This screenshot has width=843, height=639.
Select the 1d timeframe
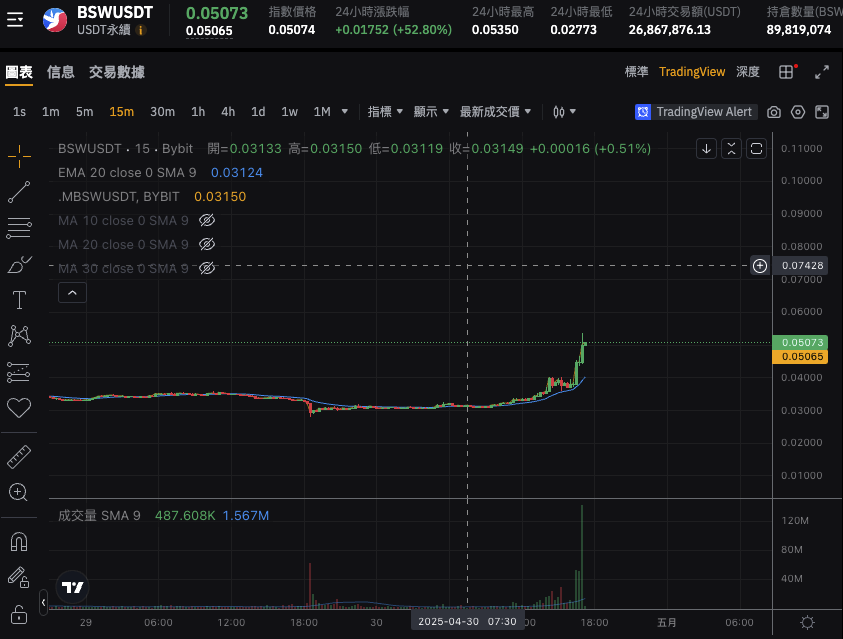[258, 112]
